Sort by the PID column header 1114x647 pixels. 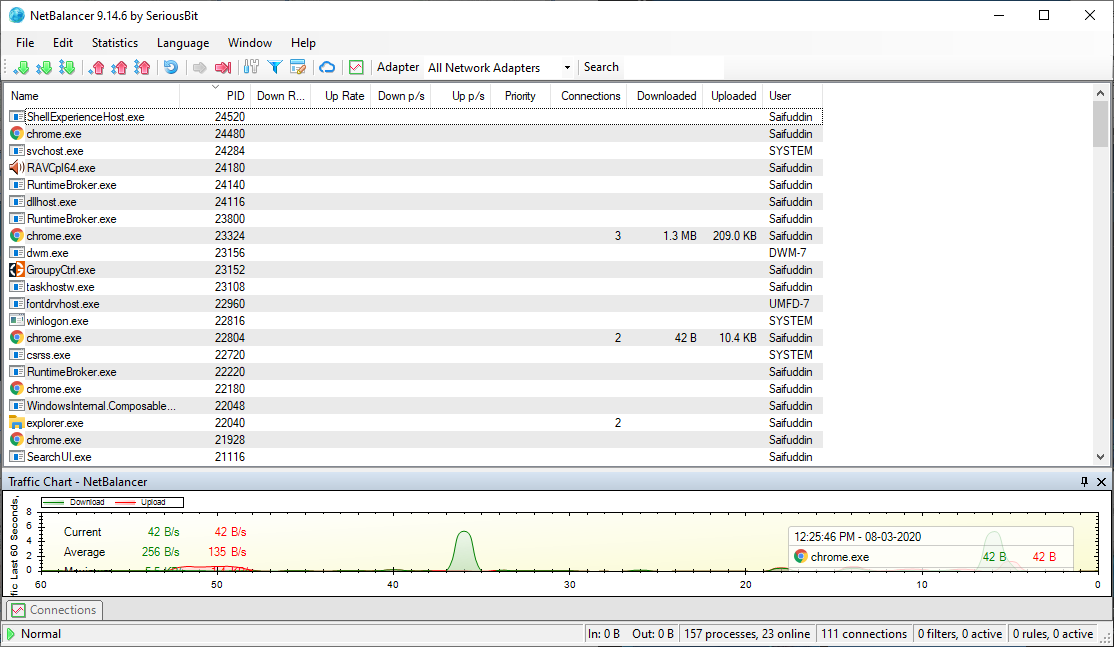[215, 96]
